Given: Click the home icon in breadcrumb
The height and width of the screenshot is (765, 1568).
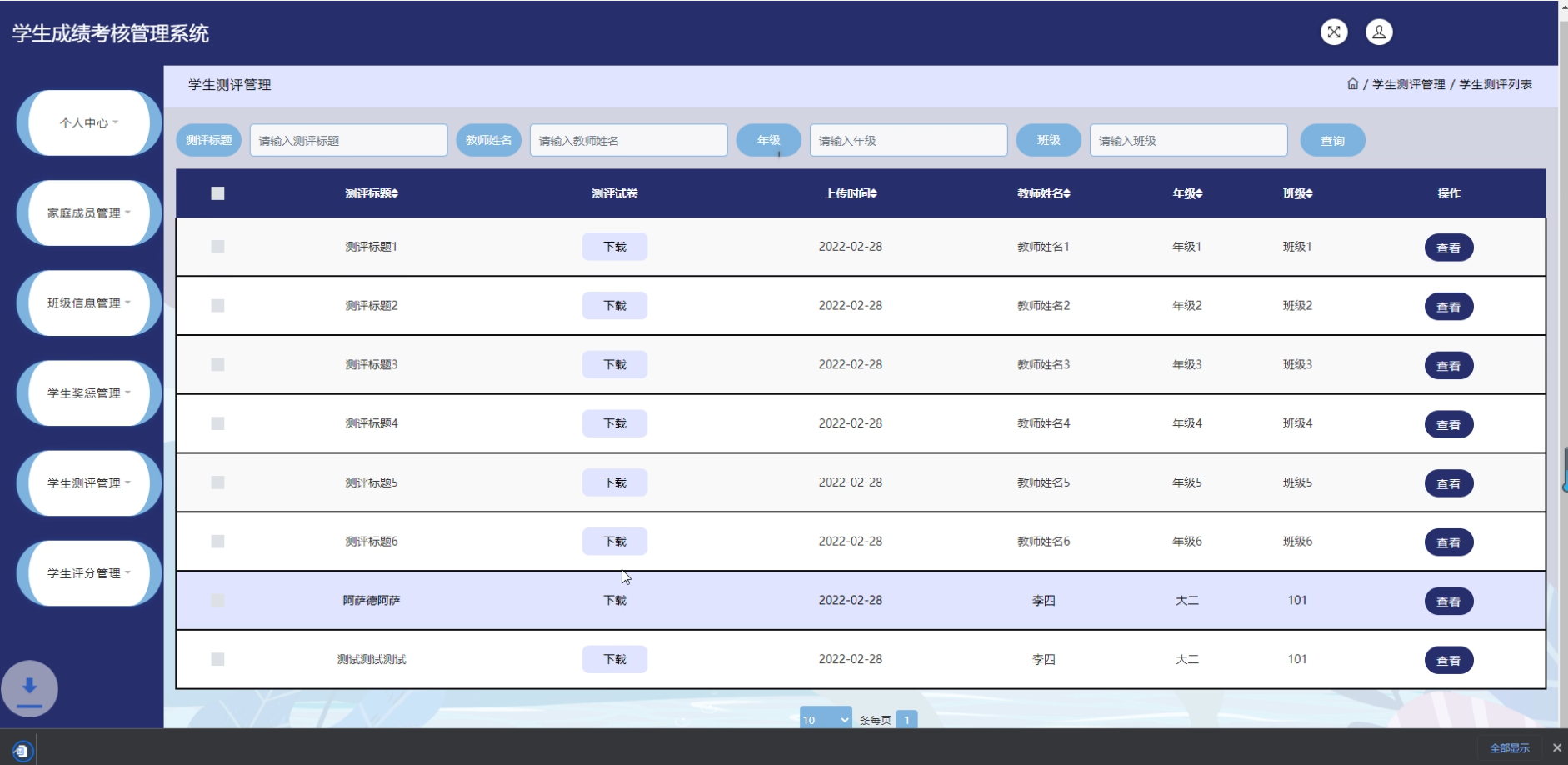Looking at the screenshot, I should pos(1352,84).
